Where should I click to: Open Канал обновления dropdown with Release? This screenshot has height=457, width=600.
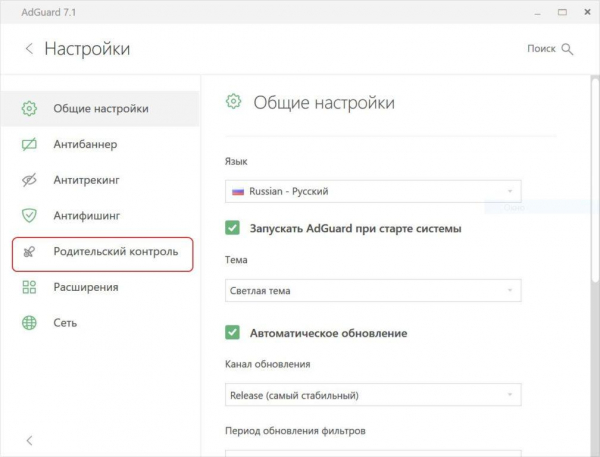click(x=373, y=395)
